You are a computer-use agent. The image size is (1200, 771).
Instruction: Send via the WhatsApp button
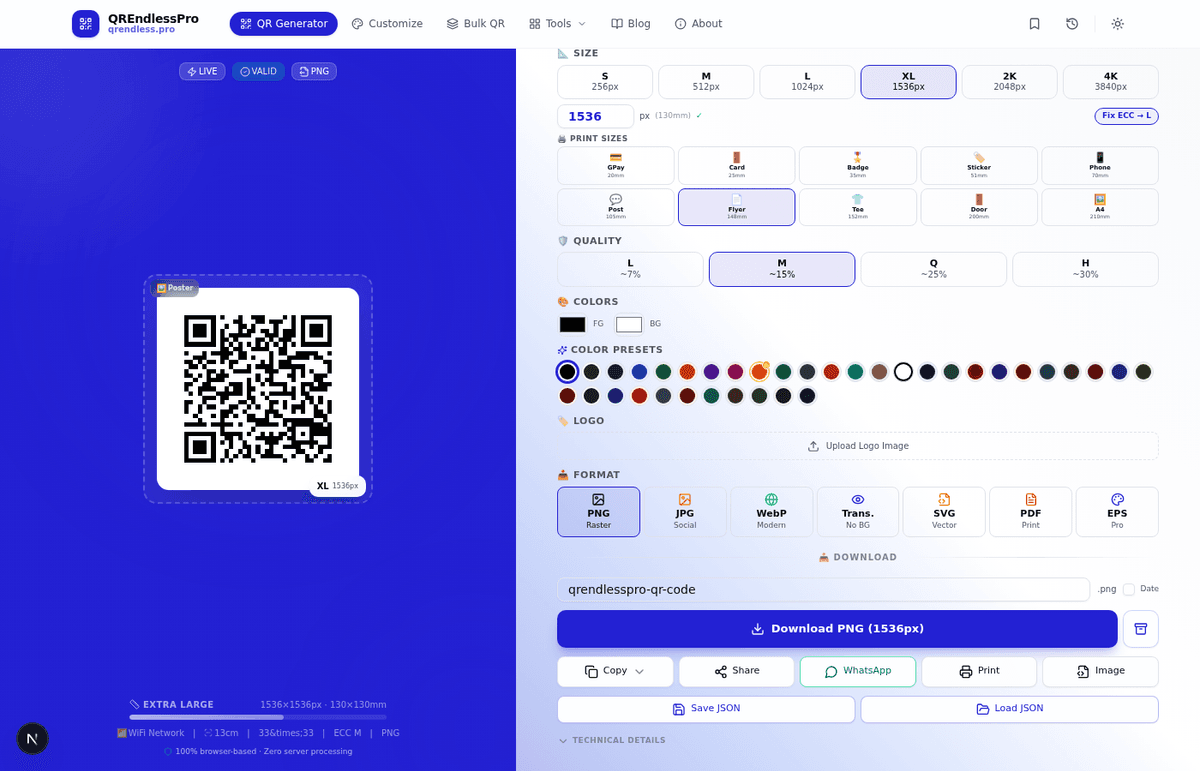tap(858, 671)
